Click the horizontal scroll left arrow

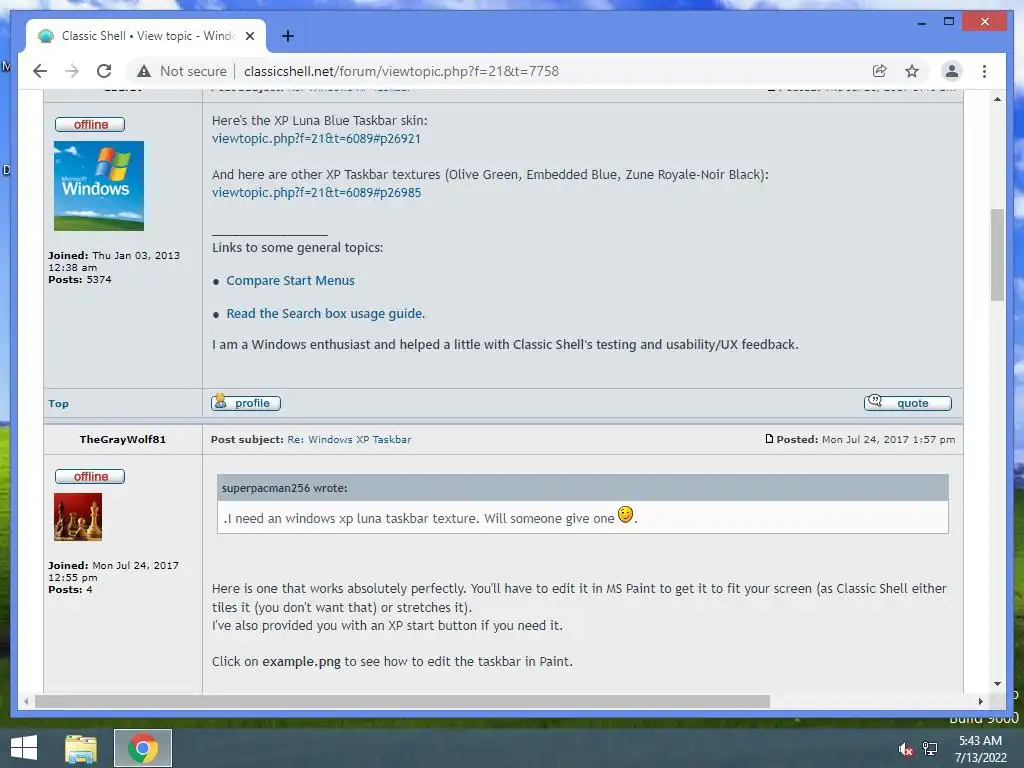(x=26, y=701)
